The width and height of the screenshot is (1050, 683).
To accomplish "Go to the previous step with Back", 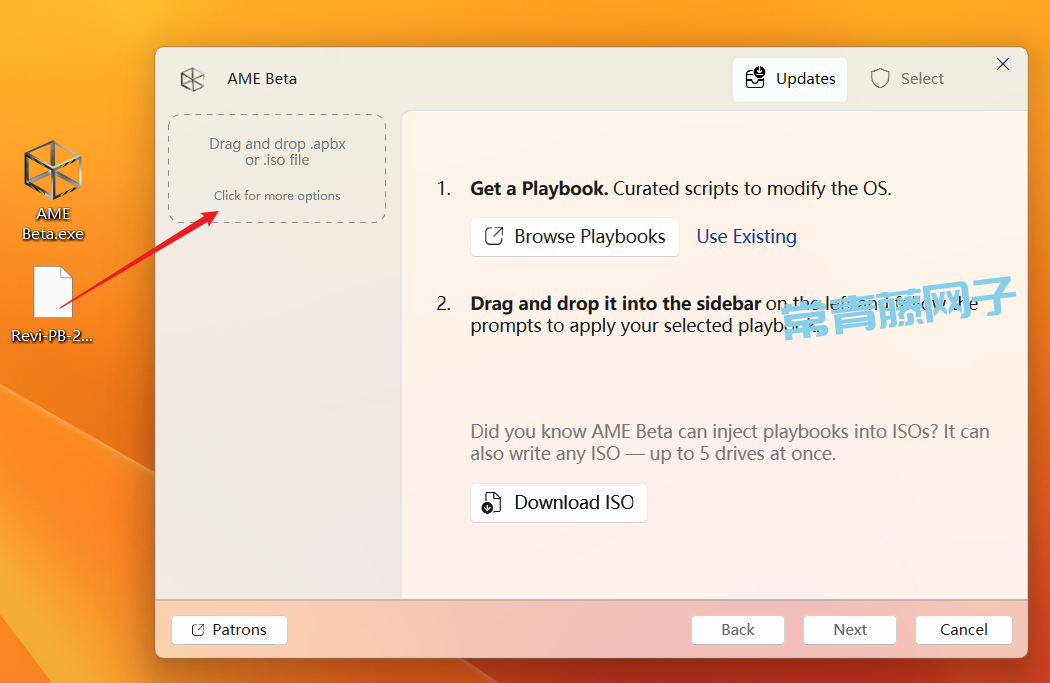I will 738,630.
